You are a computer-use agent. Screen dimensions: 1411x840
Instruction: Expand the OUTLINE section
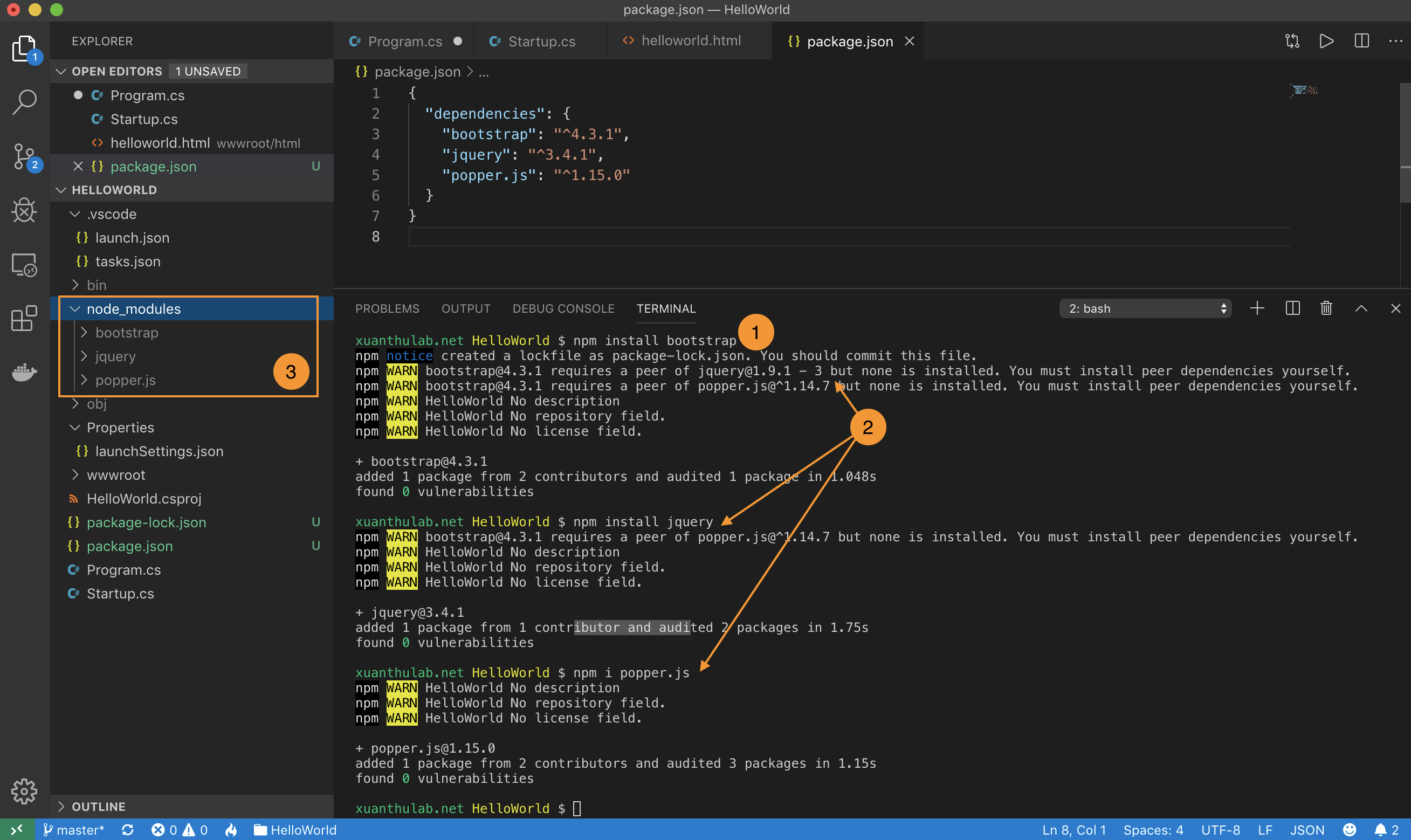point(99,807)
